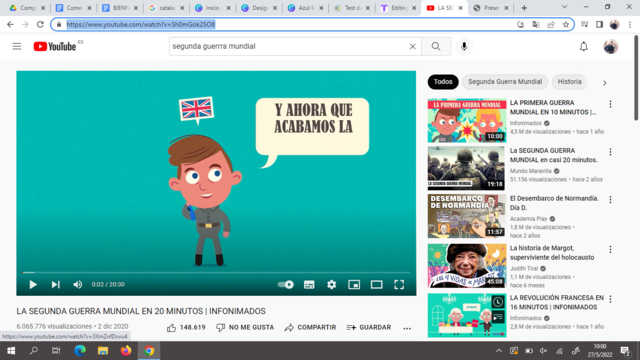The width and height of the screenshot is (640, 360).
Task: Open the player settings gear
Action: pyautogui.click(x=331, y=284)
